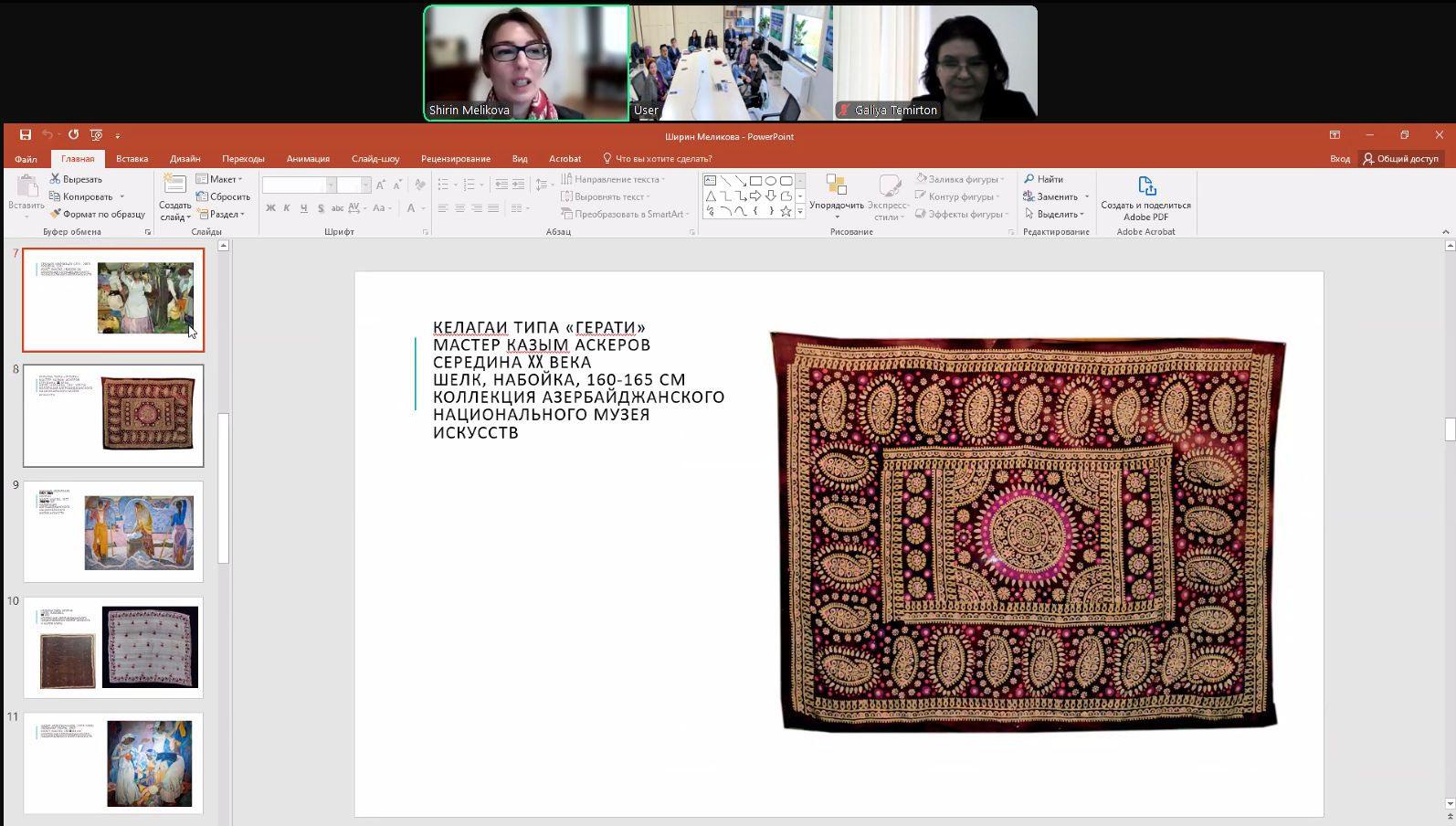The height and width of the screenshot is (826, 1456).
Task: Switch to the Slide Show (Слайд-шоу) tab
Action: tap(375, 159)
